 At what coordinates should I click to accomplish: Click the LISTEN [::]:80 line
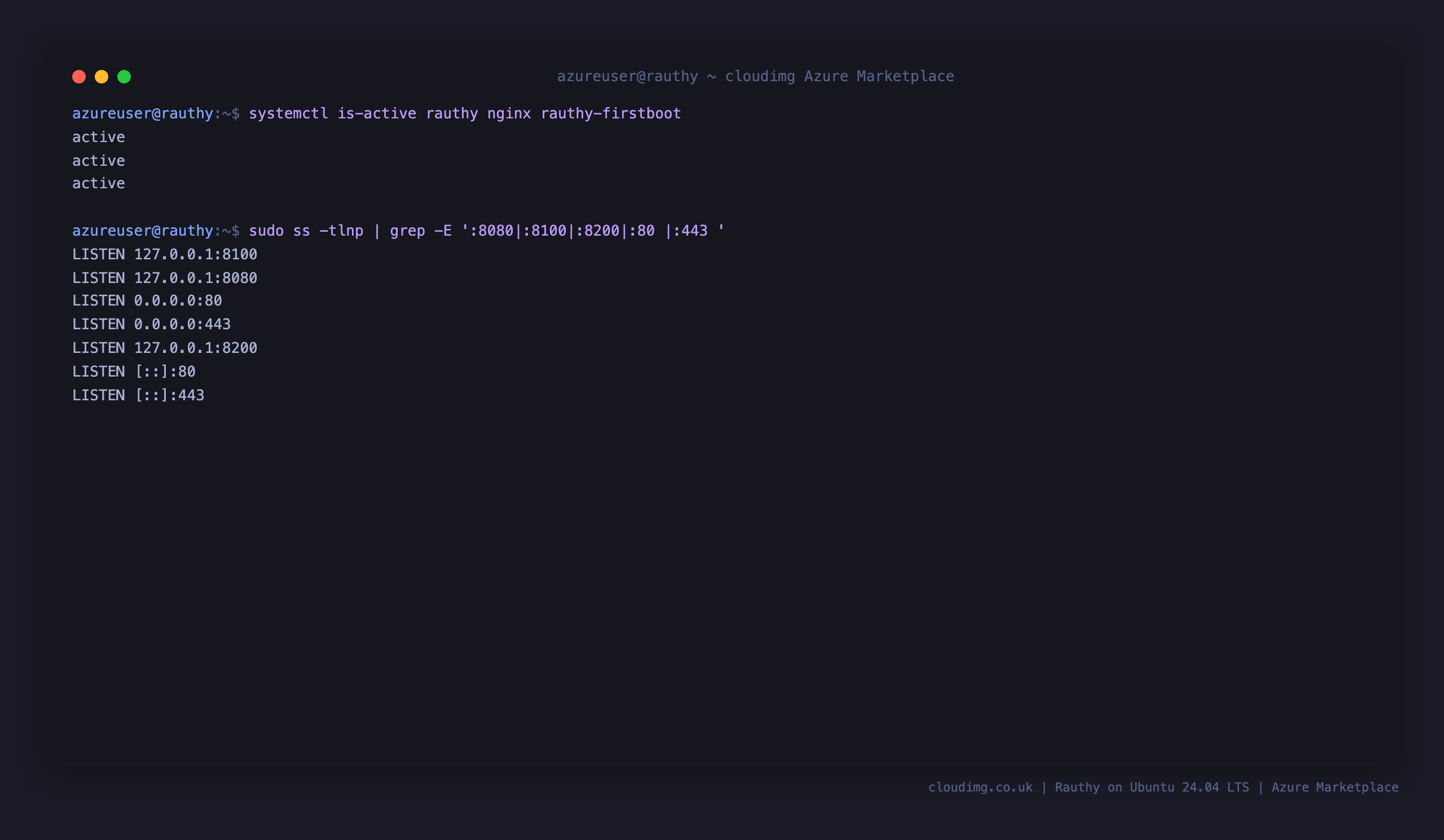coord(134,372)
